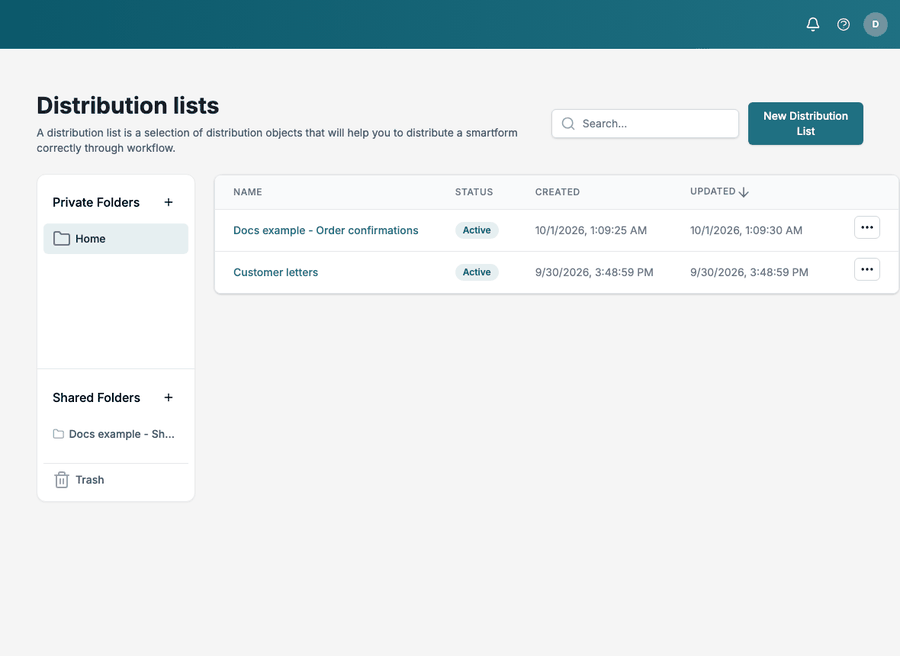Click Active status badge for Customer letters
This screenshot has width=900, height=656.
(476, 272)
